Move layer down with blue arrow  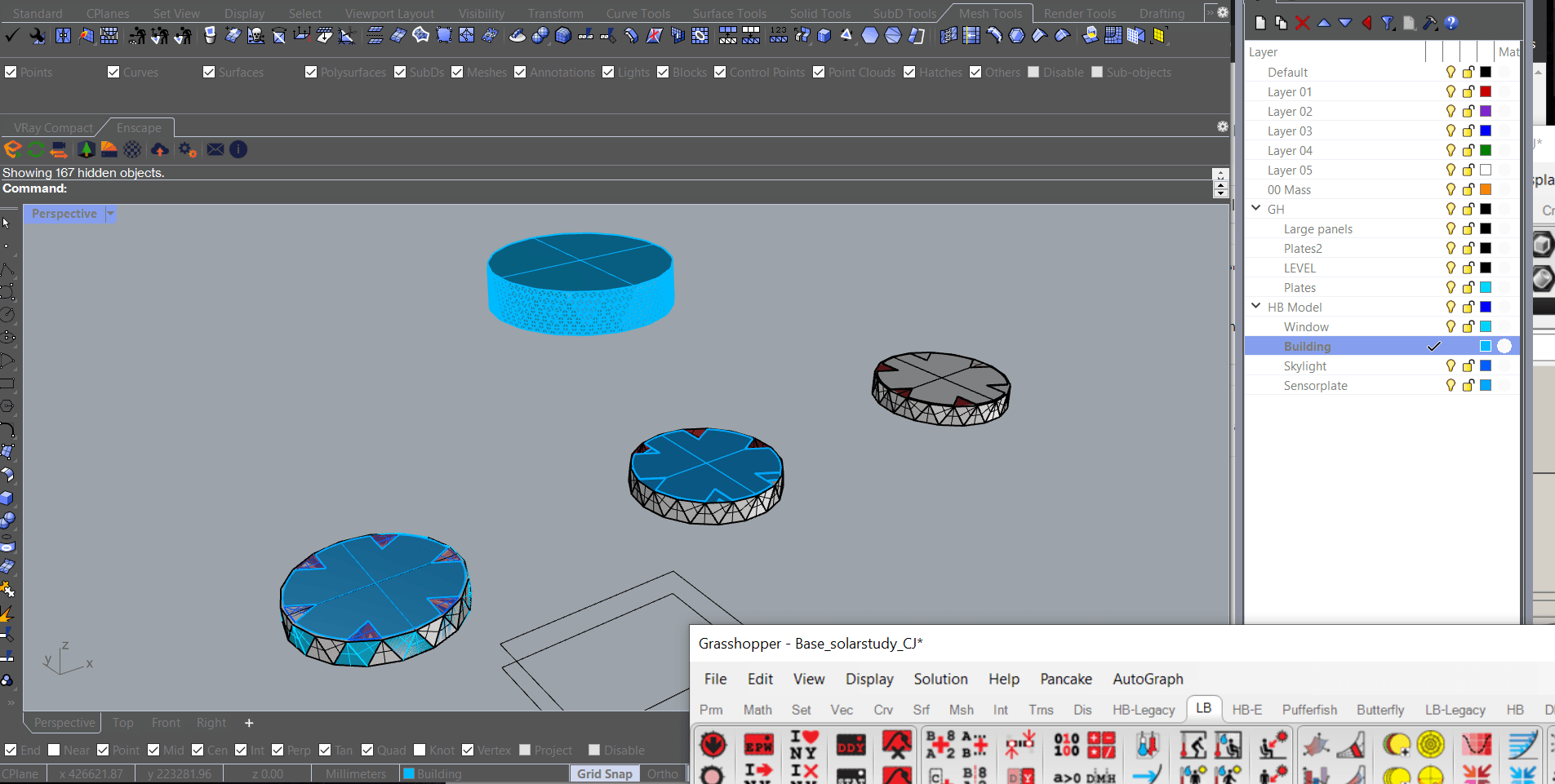tap(1345, 23)
